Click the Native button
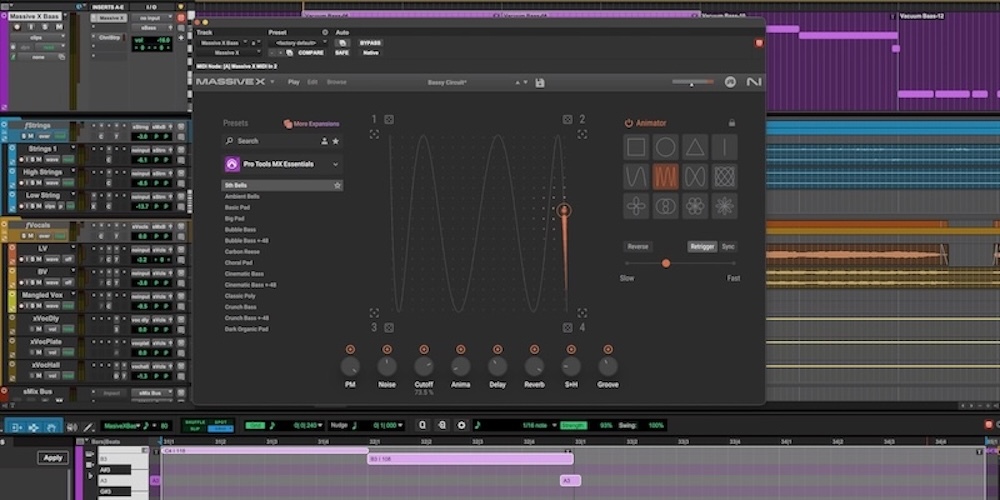Image resolution: width=1000 pixels, height=500 pixels. coord(371,53)
